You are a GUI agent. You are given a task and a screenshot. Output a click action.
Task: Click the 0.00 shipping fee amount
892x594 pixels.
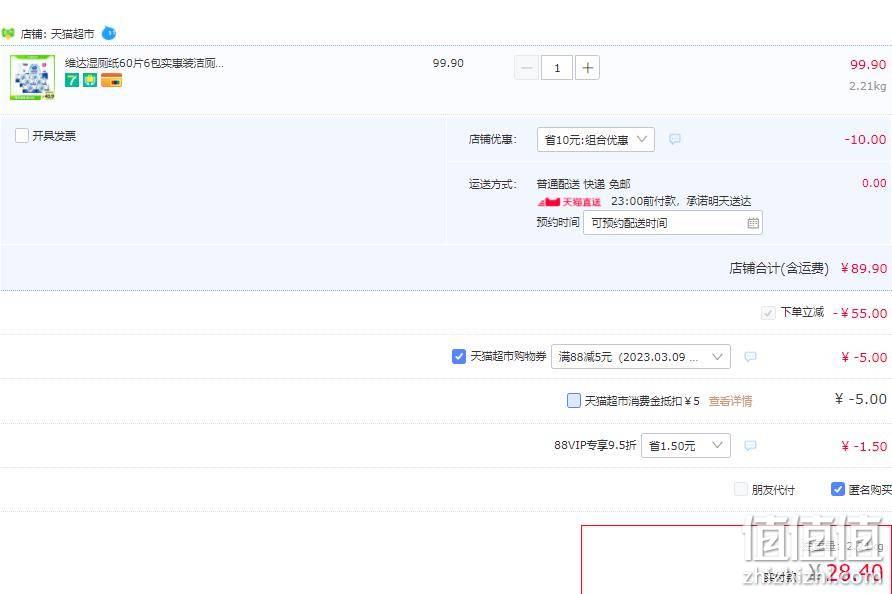(874, 183)
